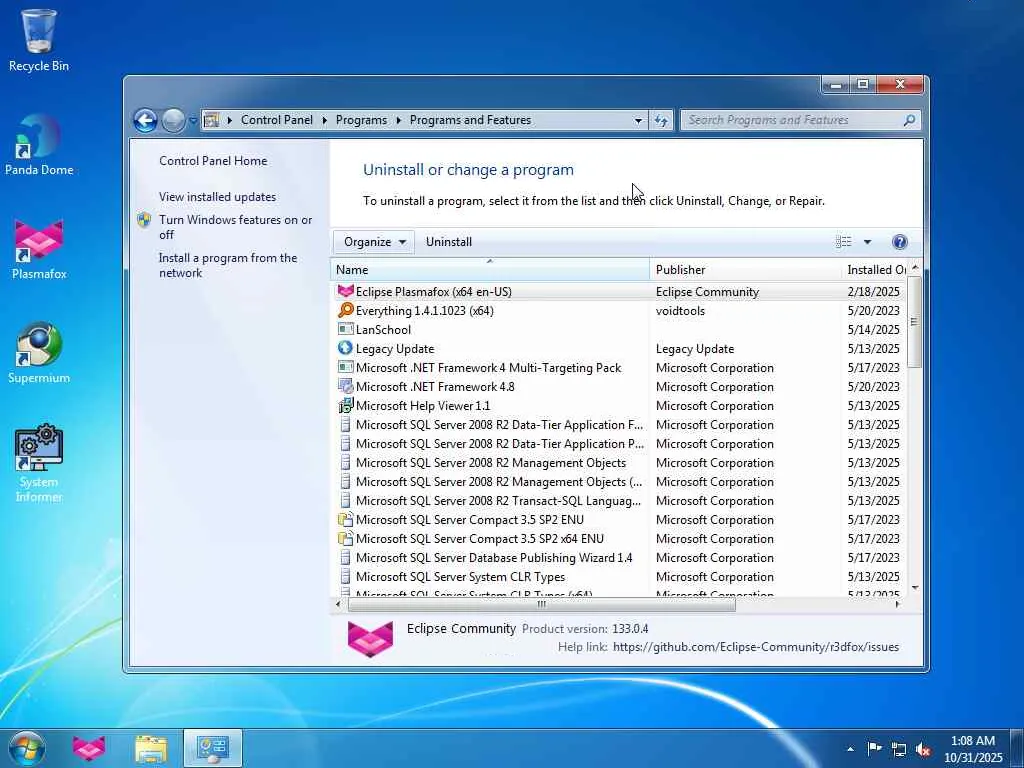Image resolution: width=1024 pixels, height=768 pixels.
Task: Expand the view options dropdown arrow
Action: pyautogui.click(x=867, y=242)
